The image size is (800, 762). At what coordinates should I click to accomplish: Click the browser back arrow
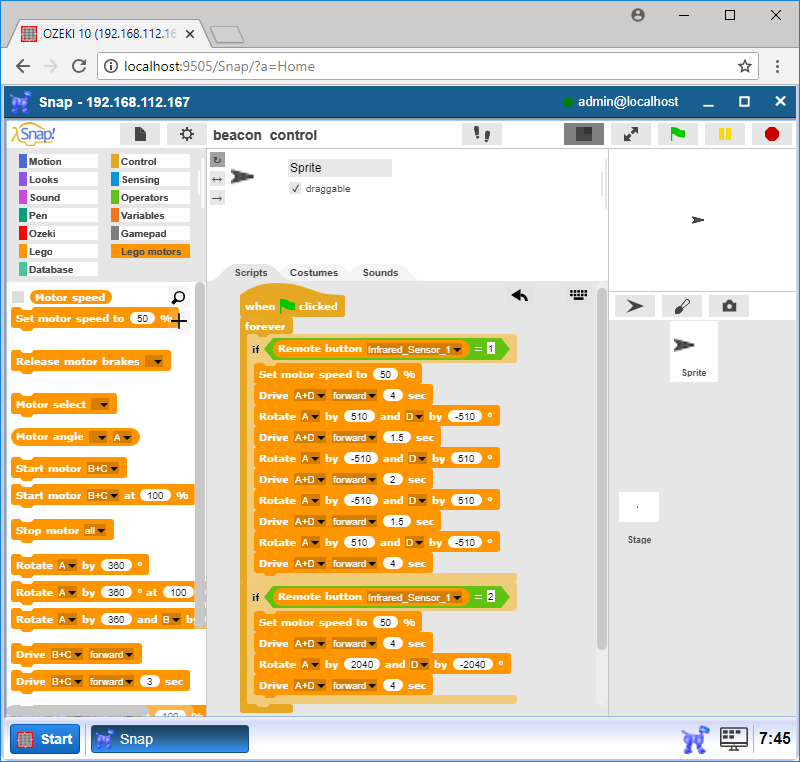[x=23, y=66]
